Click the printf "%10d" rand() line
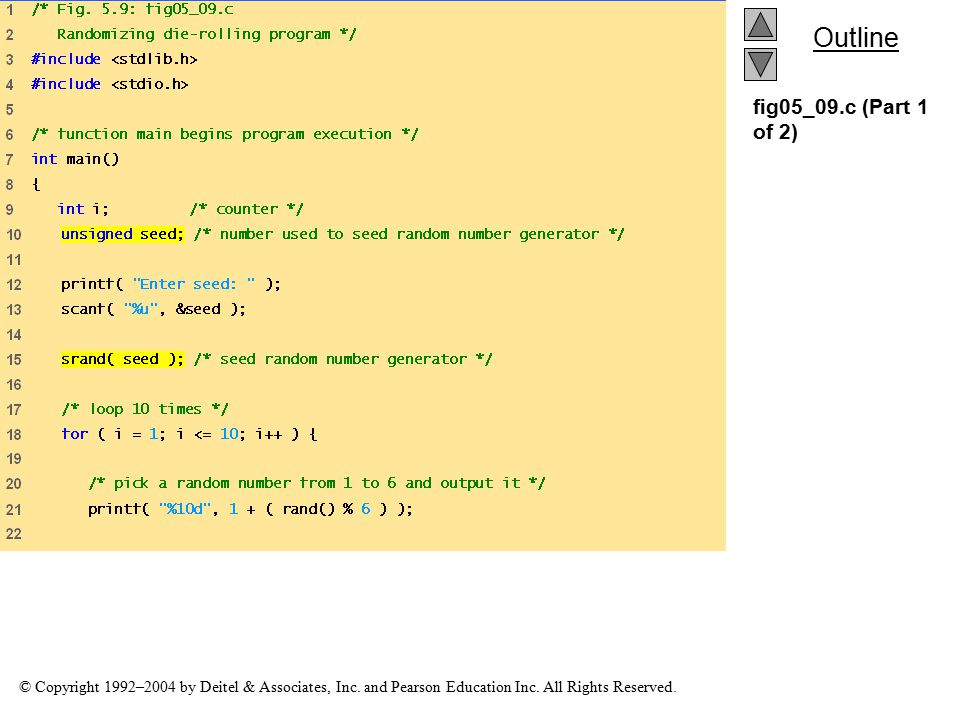Viewport: 960px width, 720px height. 250,509
